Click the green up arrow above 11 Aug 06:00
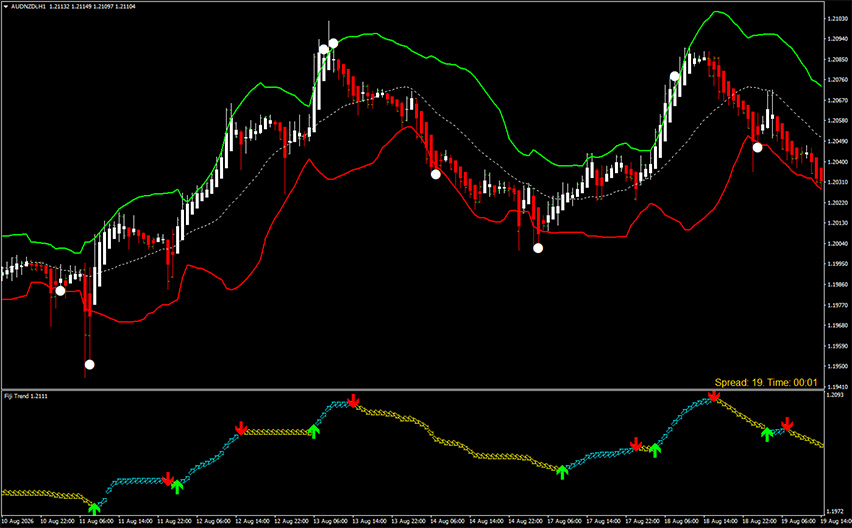The width and height of the screenshot is (852, 528). point(95,509)
